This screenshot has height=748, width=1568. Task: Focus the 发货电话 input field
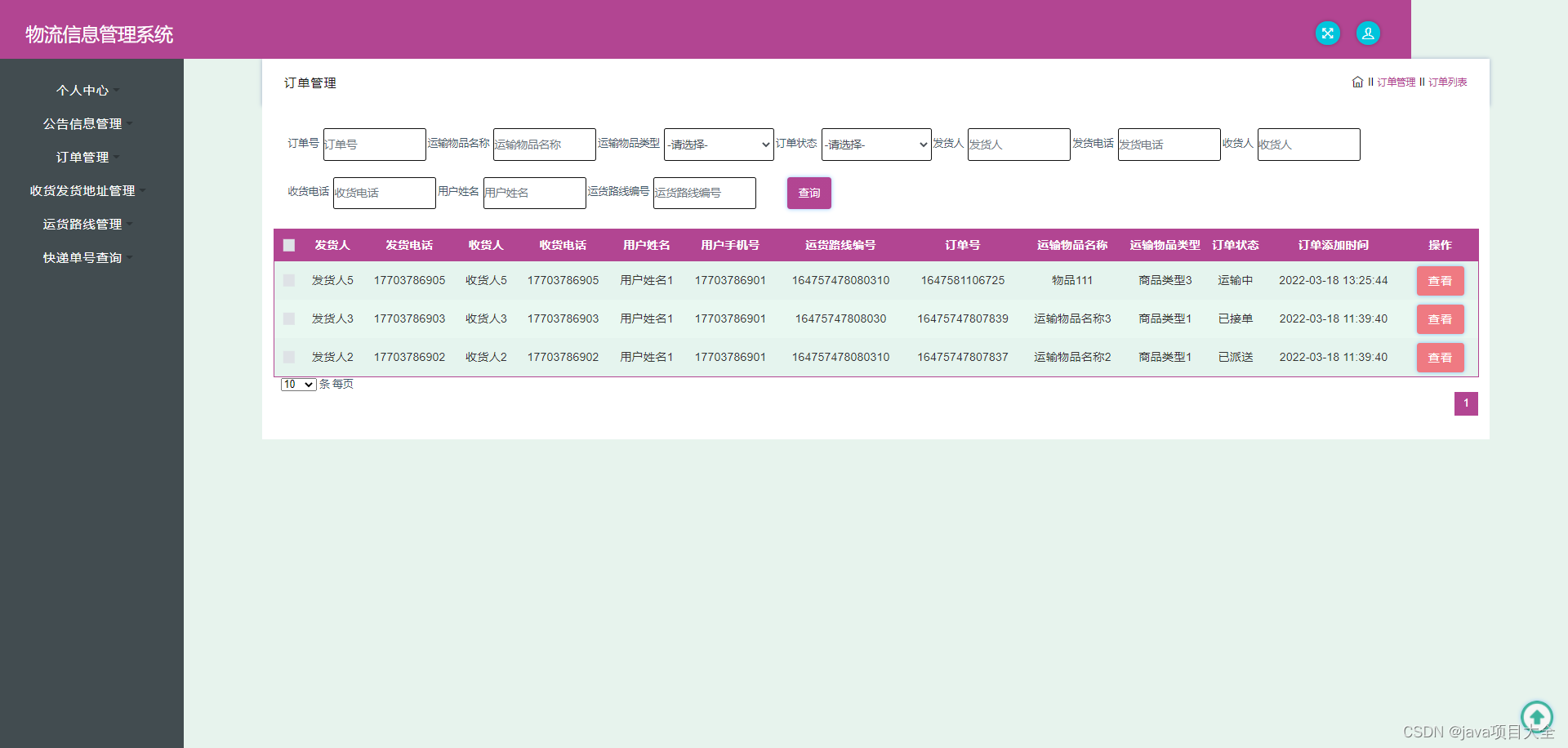tap(1169, 145)
